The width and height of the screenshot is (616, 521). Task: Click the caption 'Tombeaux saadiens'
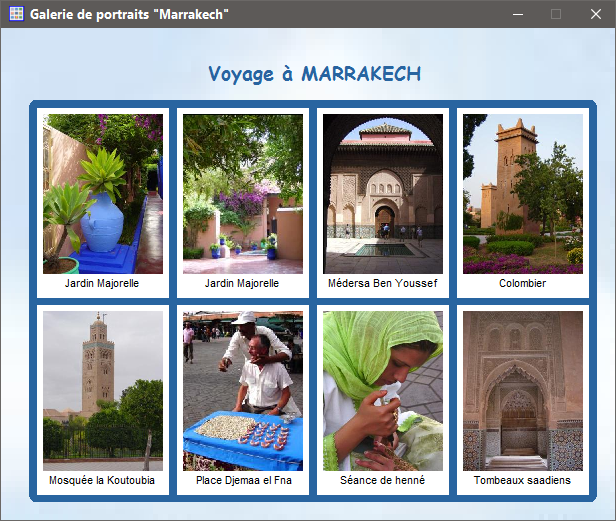coord(522,481)
